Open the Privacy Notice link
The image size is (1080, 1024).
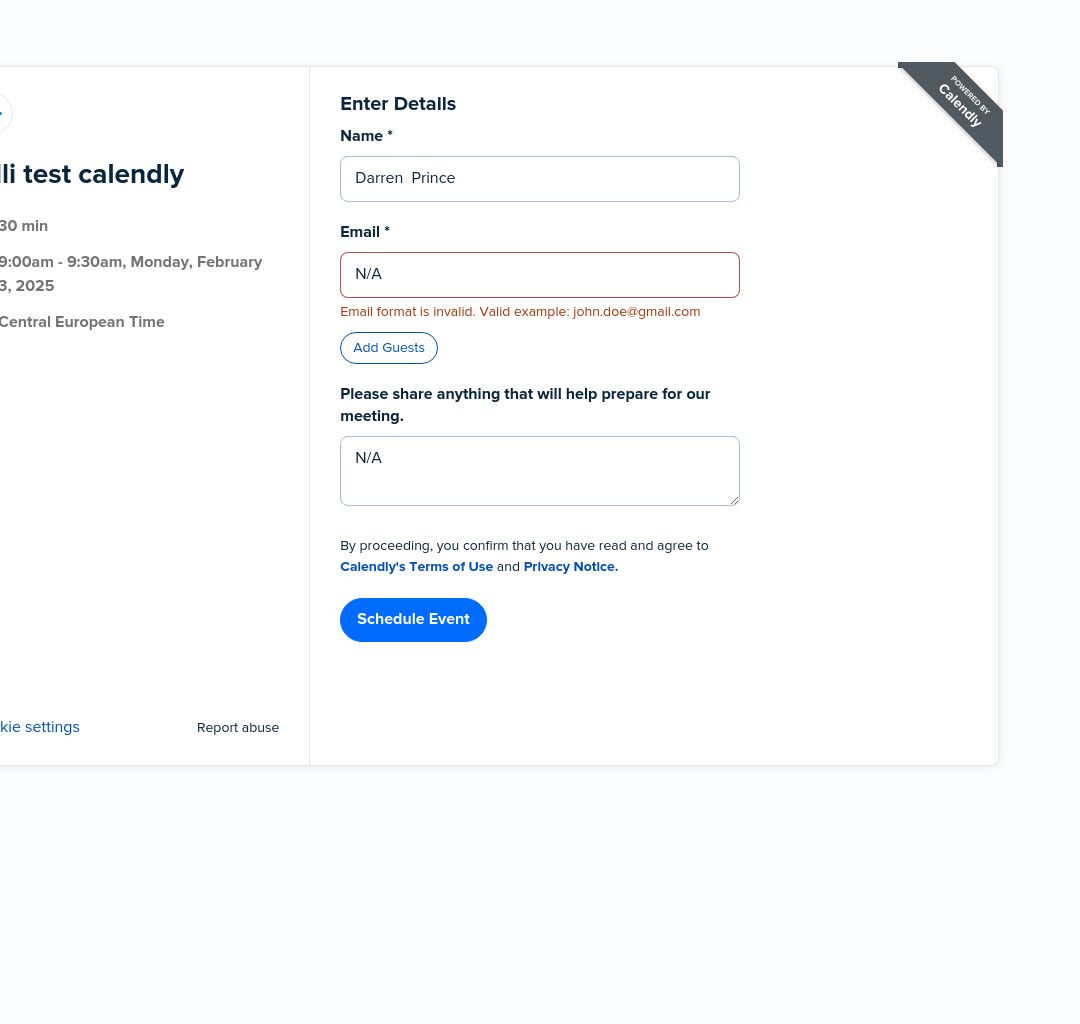click(570, 567)
